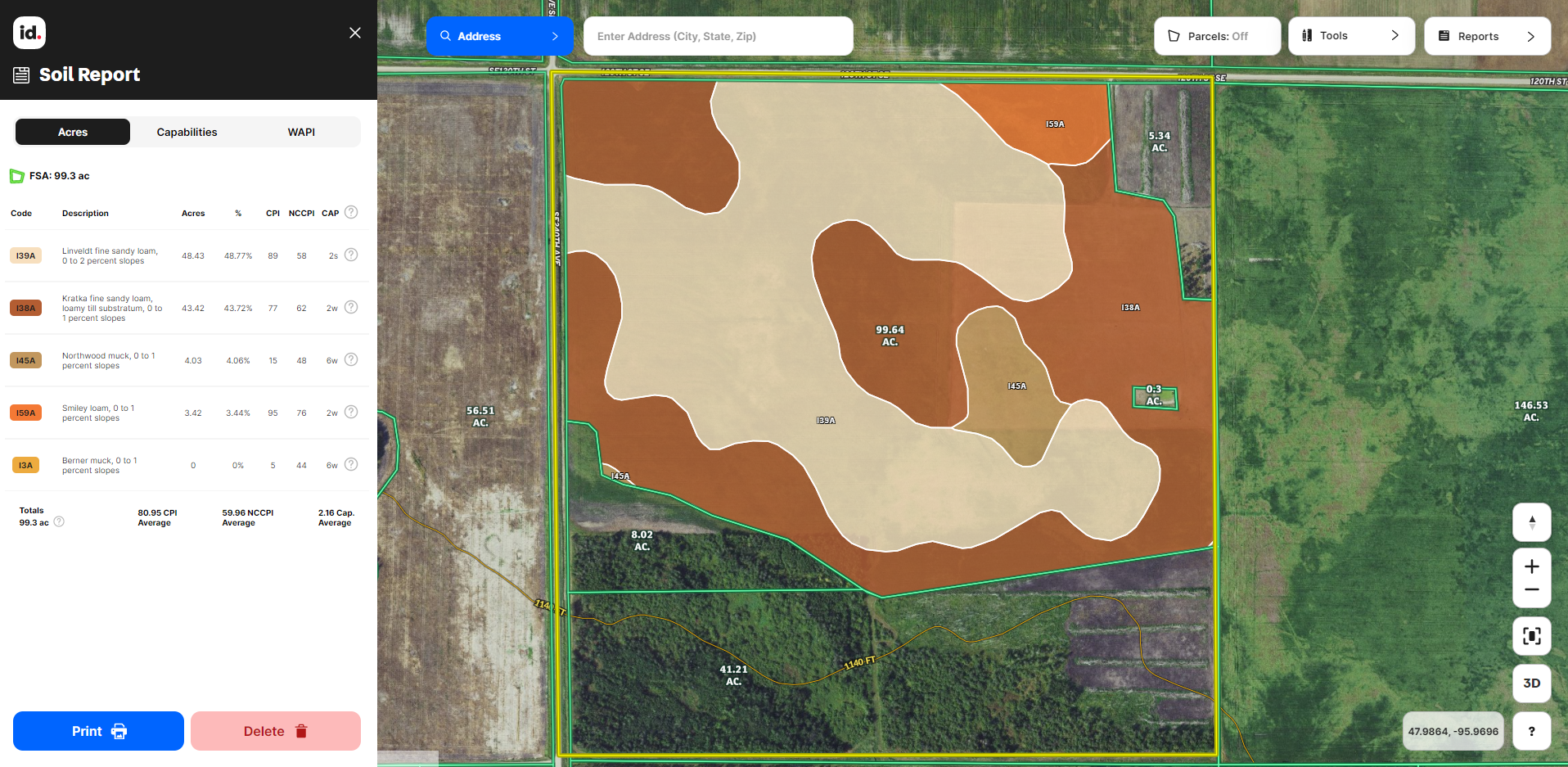Viewport: 1568px width, 767px height.
Task: Expand the Tools menu
Action: pyautogui.click(x=1350, y=36)
